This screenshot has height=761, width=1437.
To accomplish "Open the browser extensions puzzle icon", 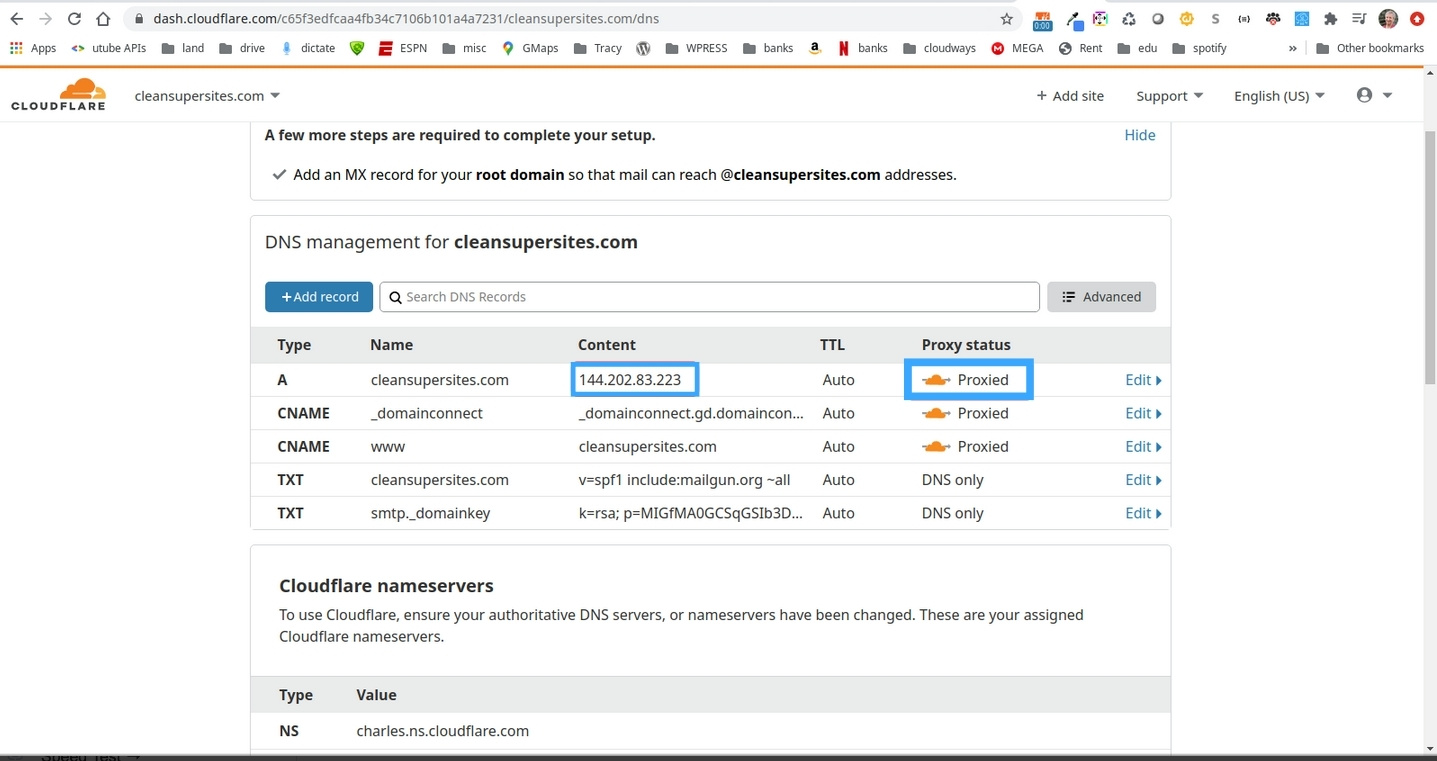I will click(1330, 19).
